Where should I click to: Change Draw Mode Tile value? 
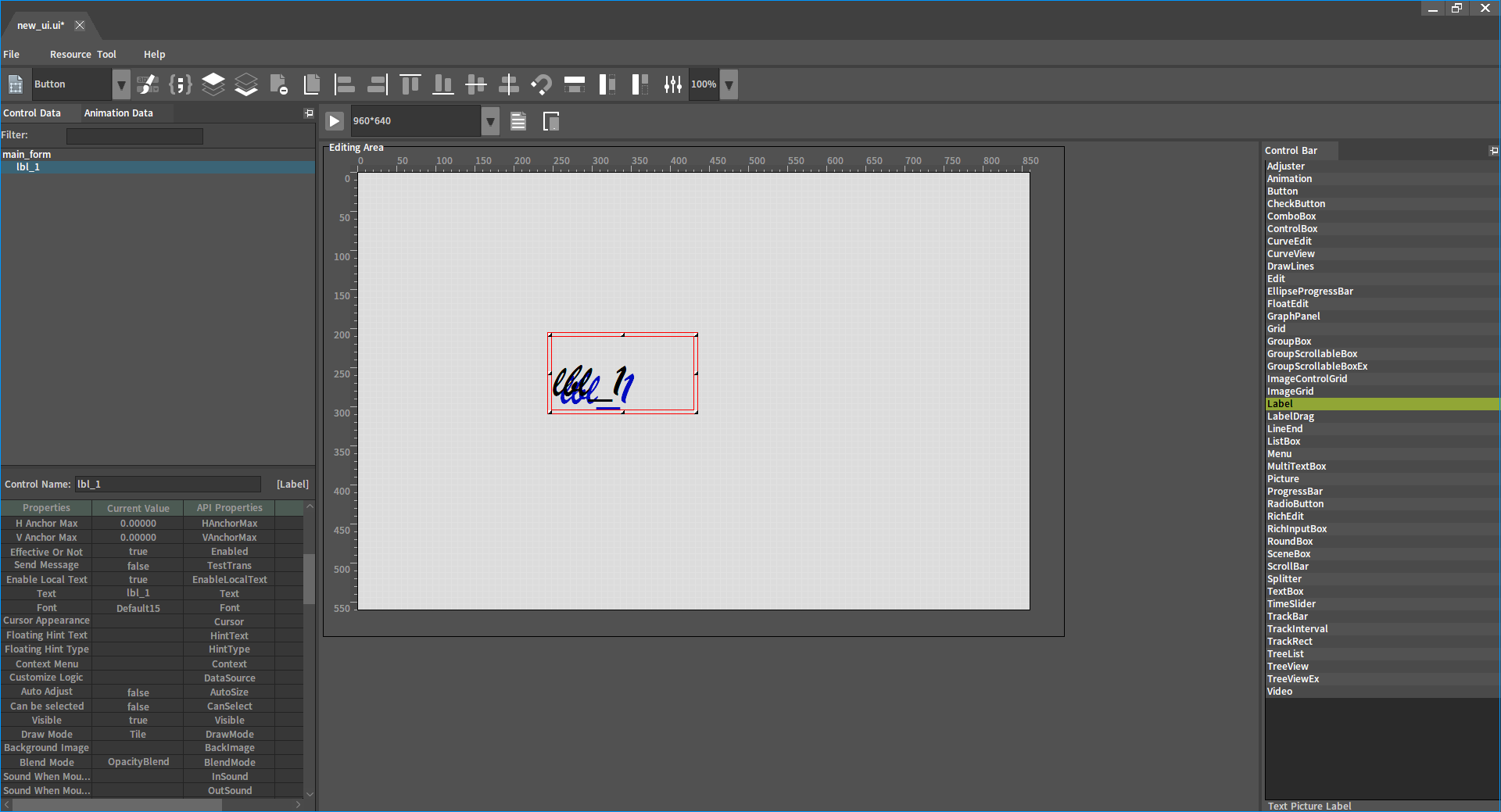point(138,735)
